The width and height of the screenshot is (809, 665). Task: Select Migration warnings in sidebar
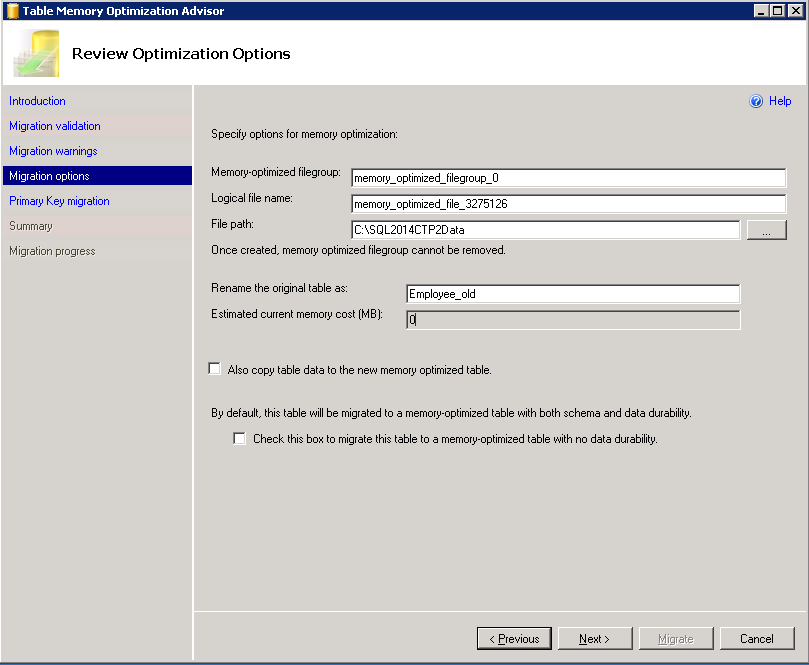click(53, 151)
